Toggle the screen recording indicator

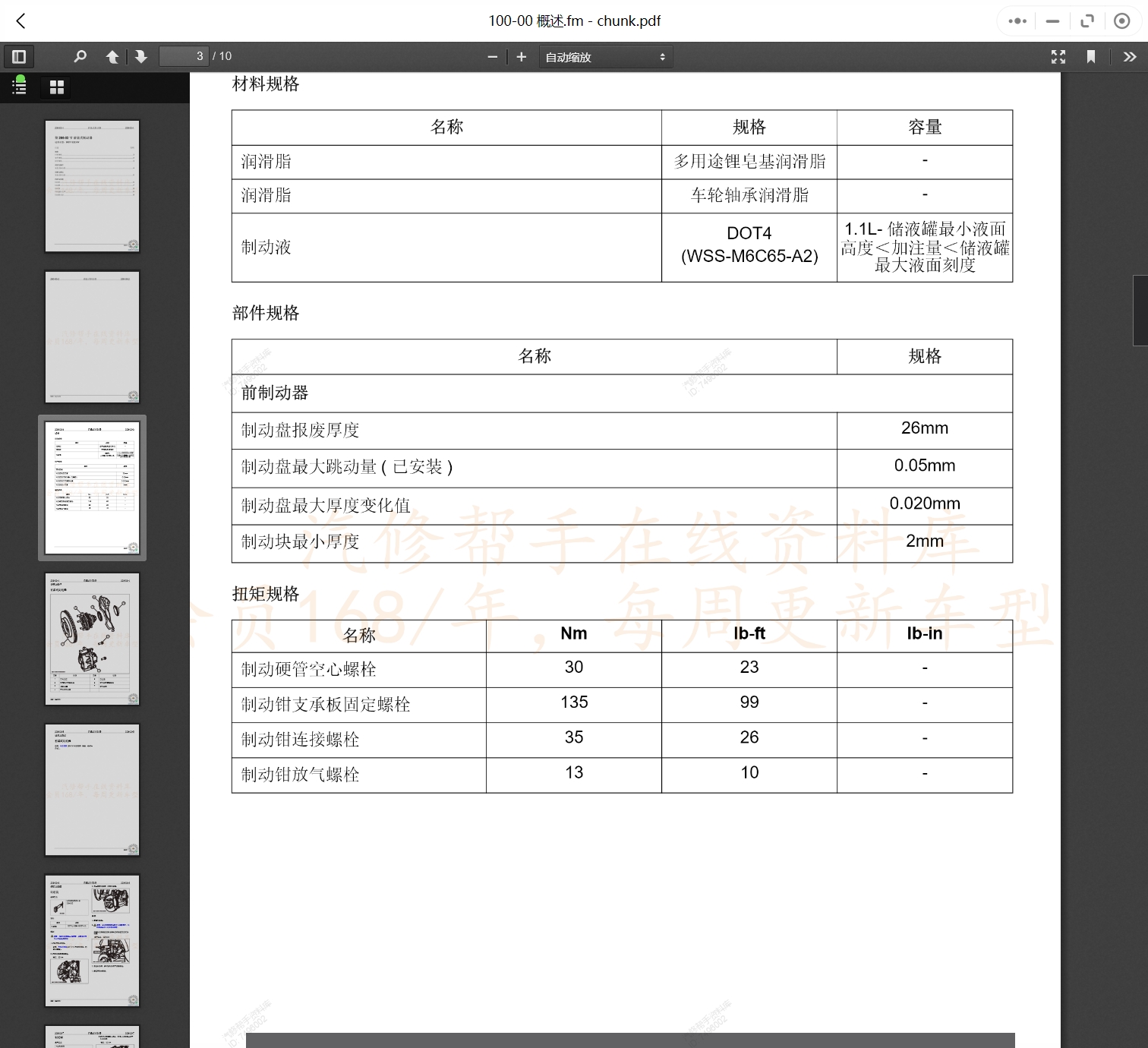click(1121, 21)
